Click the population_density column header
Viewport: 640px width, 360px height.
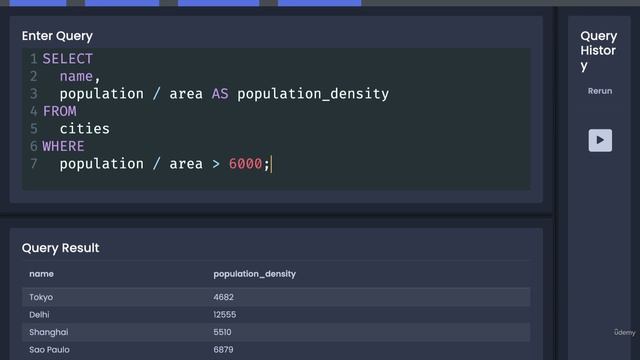254,274
